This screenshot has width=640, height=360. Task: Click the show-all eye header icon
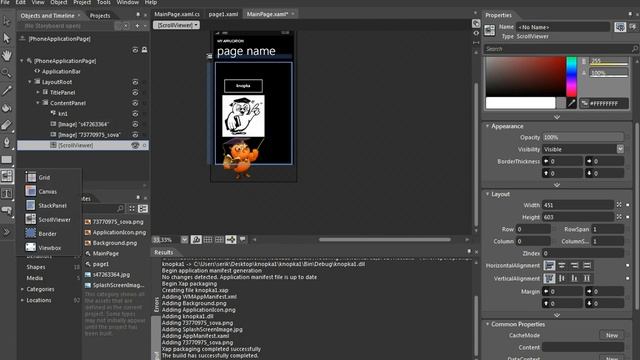tap(135, 50)
